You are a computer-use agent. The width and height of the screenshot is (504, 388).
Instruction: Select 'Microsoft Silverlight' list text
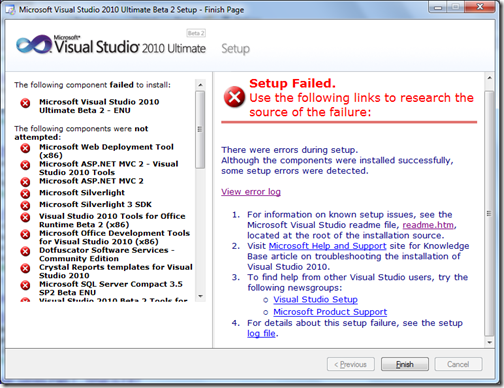(82, 193)
